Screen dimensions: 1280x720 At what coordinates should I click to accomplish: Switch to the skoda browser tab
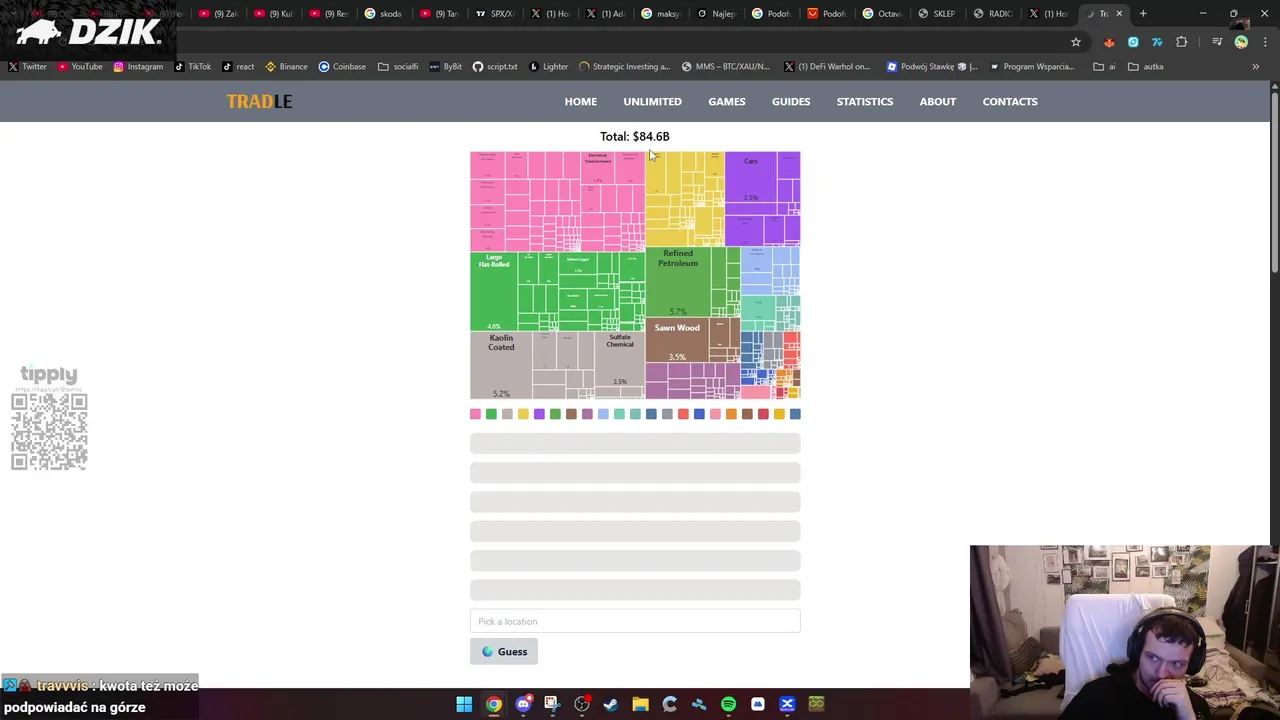coord(384,13)
